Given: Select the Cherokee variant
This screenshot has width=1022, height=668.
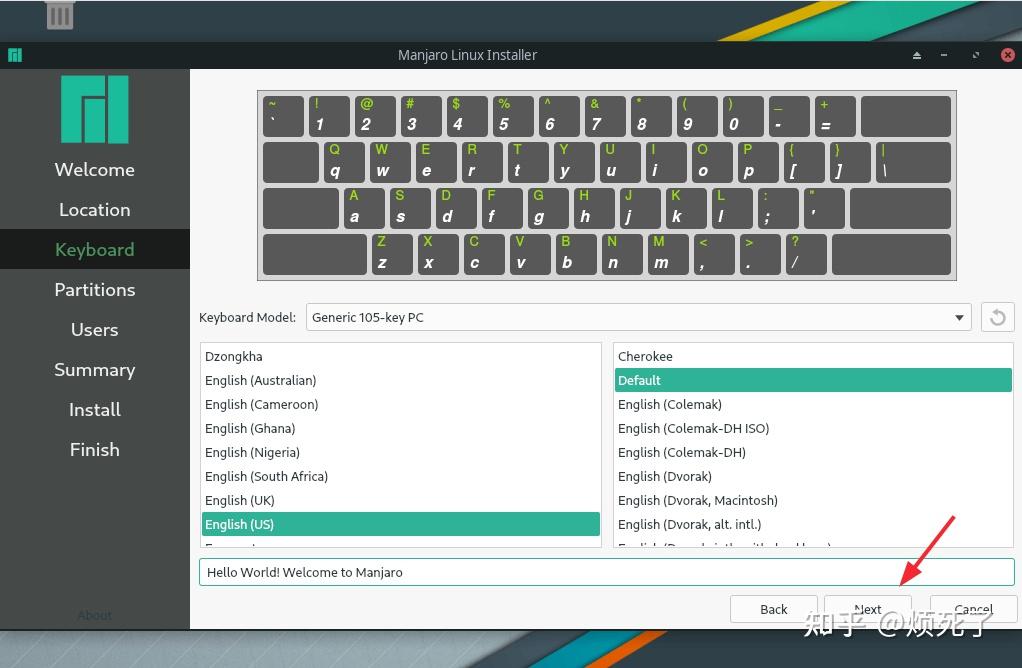Looking at the screenshot, I should (645, 356).
